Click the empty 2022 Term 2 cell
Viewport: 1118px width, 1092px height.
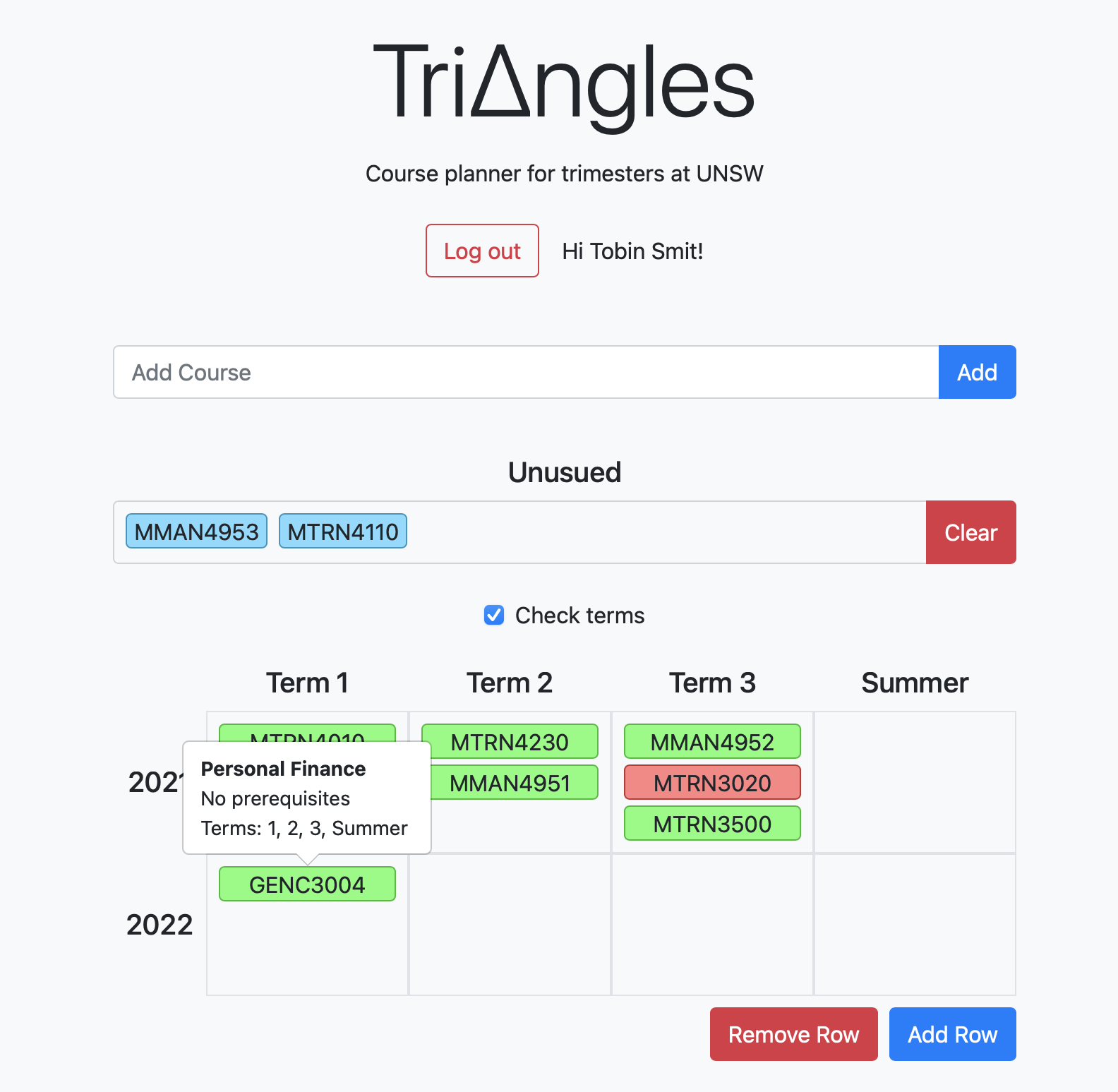[x=510, y=925]
